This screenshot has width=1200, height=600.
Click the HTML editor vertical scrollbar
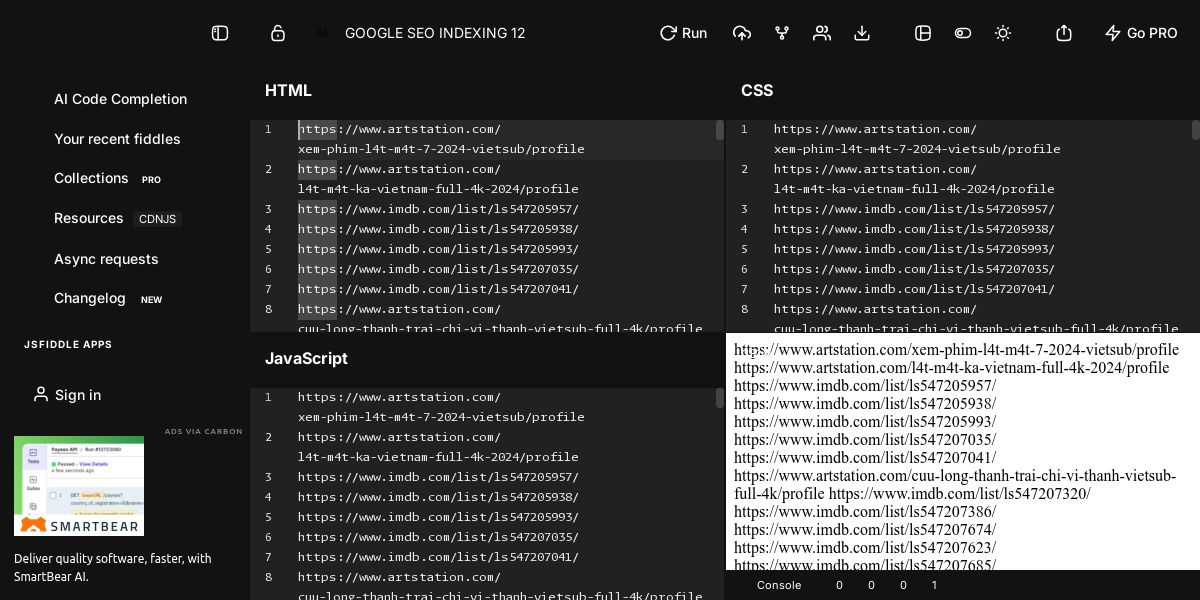(720, 130)
